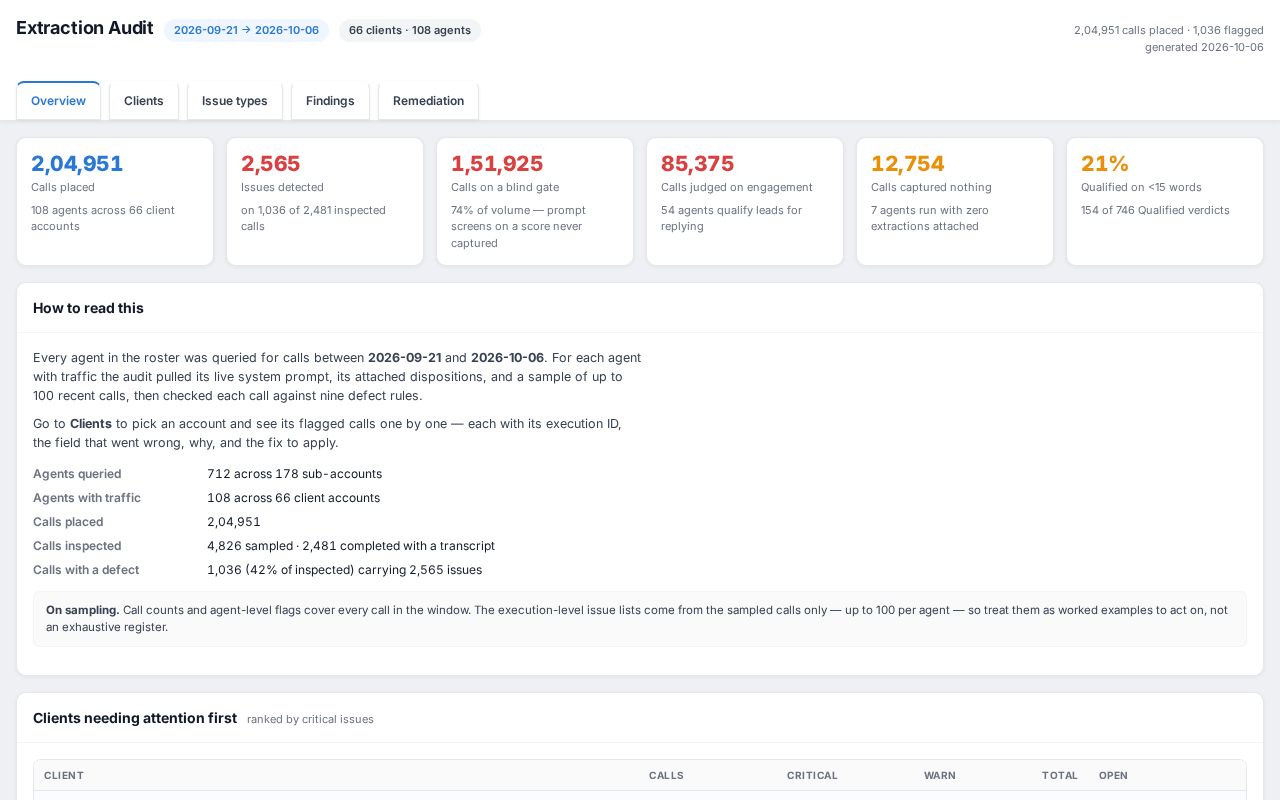The width and height of the screenshot is (1280, 800).
Task: Click '54 agents qualify leads for replying' text
Action: (731, 218)
